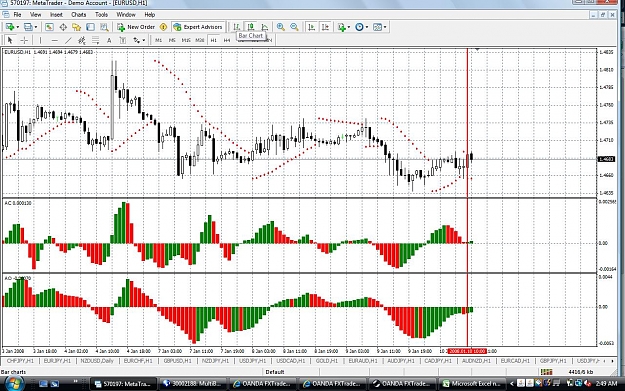Screen dimensions: 625x391
Task: Select the Crosshair tool
Action: 24,40
